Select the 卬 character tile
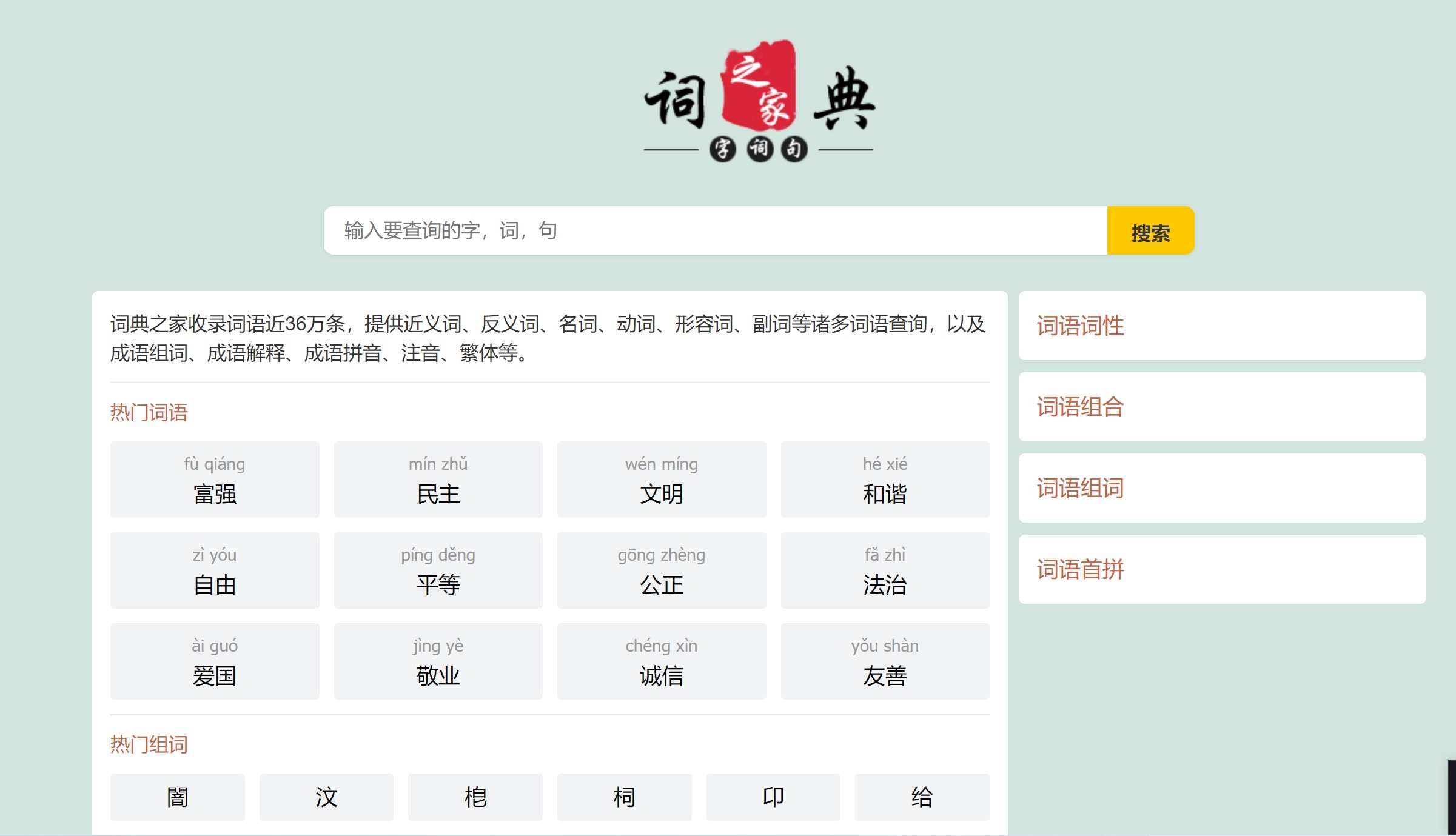The width and height of the screenshot is (1456, 836). click(773, 797)
